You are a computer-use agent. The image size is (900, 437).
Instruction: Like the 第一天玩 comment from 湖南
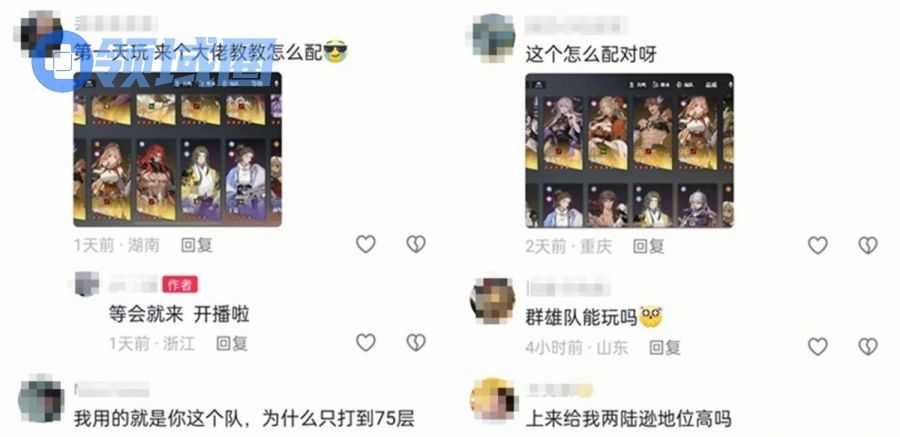366,245
